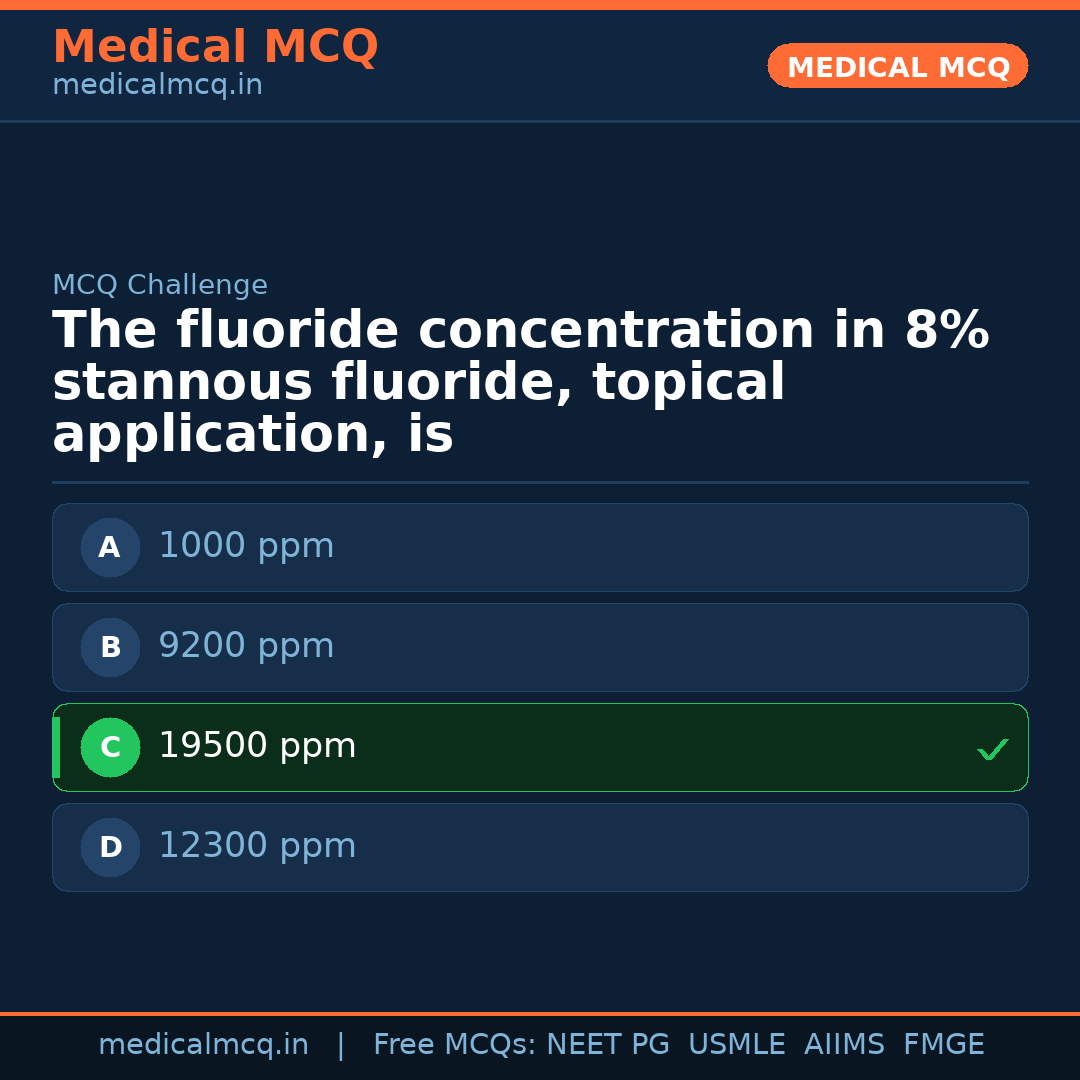This screenshot has width=1080, height=1080.
Task: Select the 1000 ppm answer text
Action: (x=246, y=546)
